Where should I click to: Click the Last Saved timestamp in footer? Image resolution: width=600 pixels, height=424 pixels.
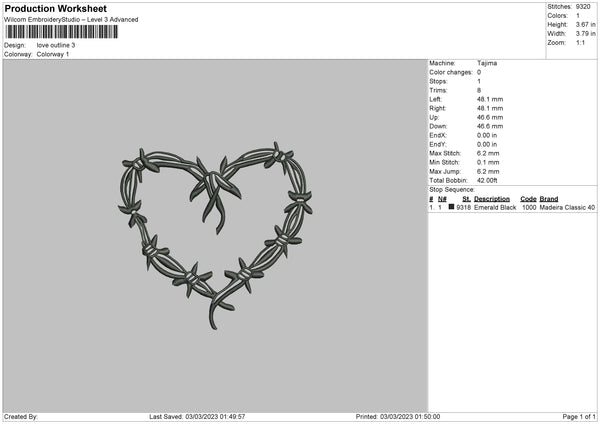click(197, 417)
